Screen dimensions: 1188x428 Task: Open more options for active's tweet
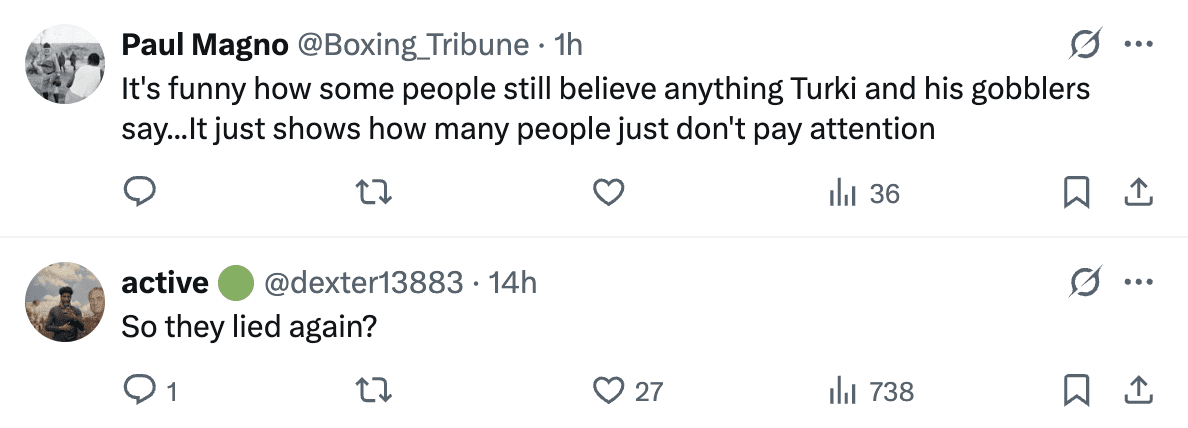pyautogui.click(x=1138, y=283)
